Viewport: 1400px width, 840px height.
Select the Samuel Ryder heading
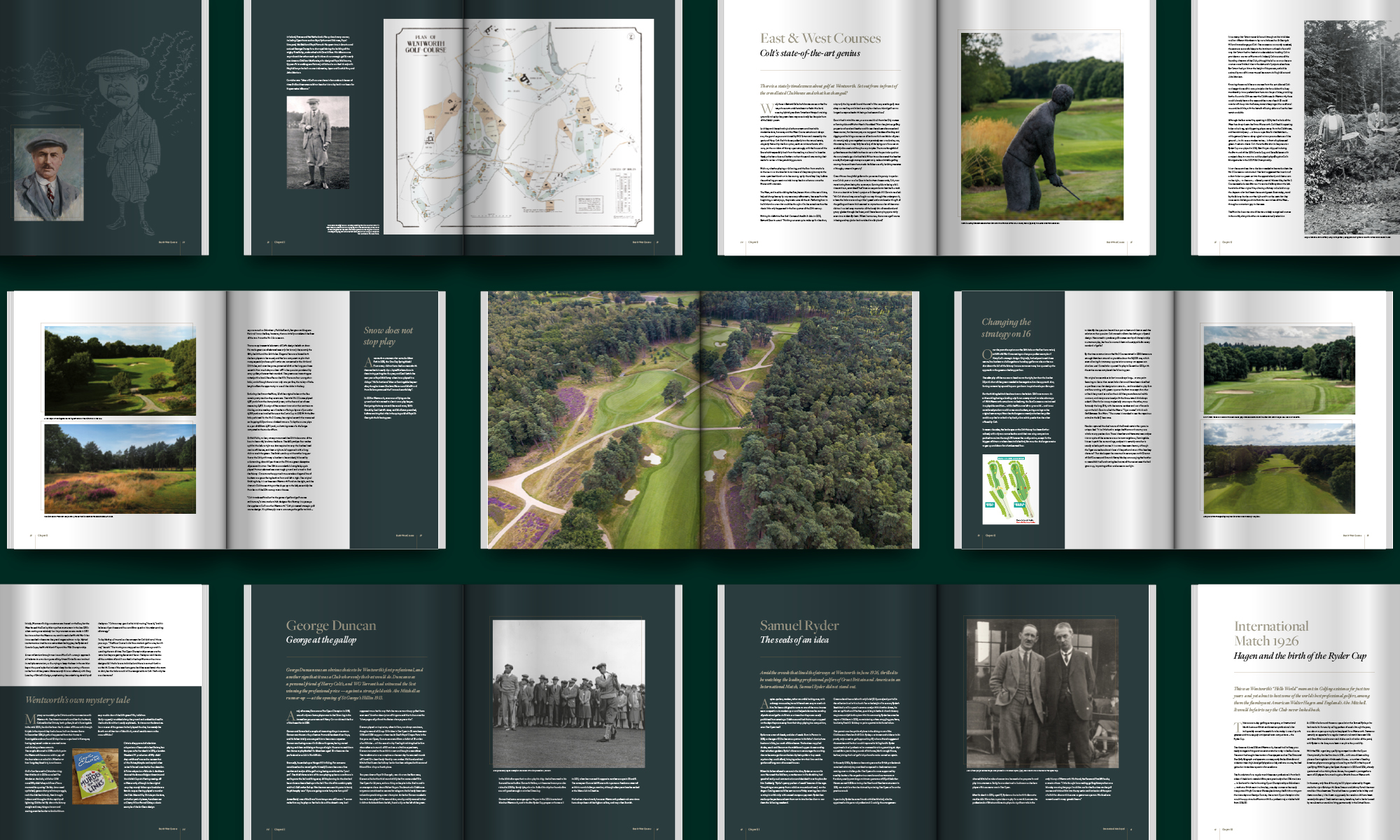pos(799,626)
